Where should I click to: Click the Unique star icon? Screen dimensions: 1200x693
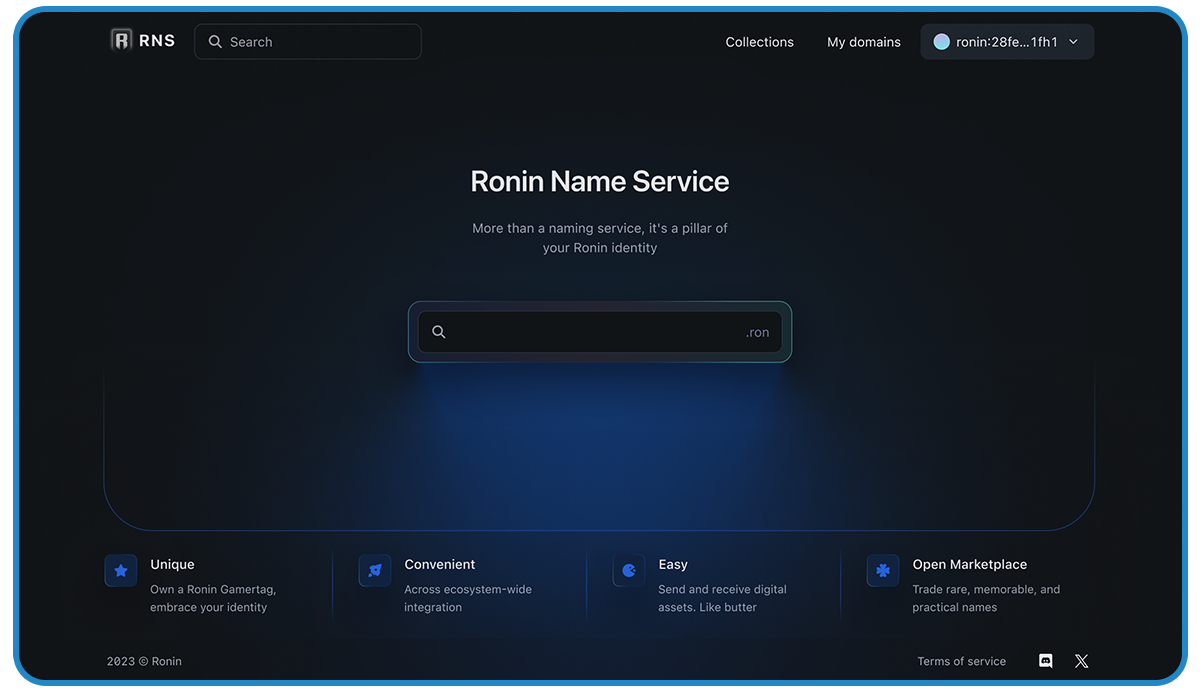[x=121, y=571]
